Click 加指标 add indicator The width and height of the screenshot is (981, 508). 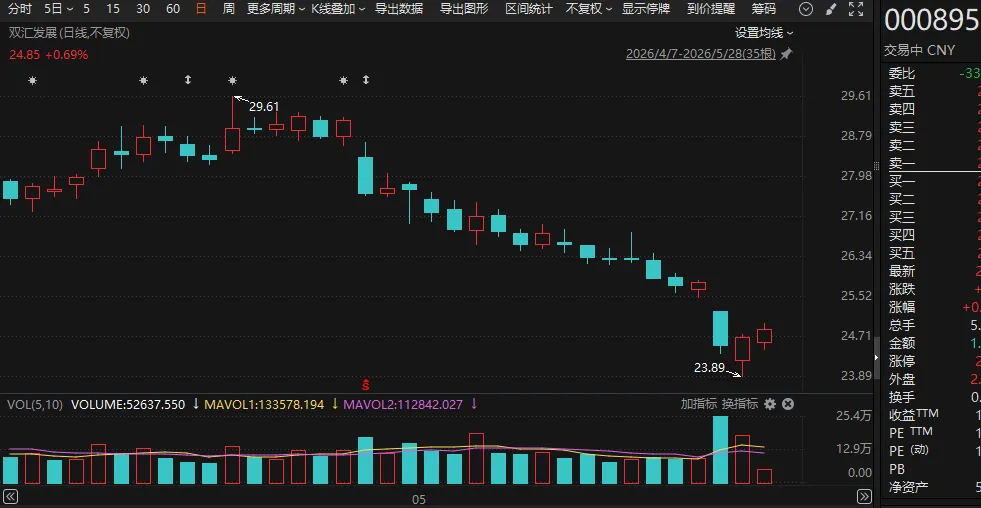click(x=699, y=404)
